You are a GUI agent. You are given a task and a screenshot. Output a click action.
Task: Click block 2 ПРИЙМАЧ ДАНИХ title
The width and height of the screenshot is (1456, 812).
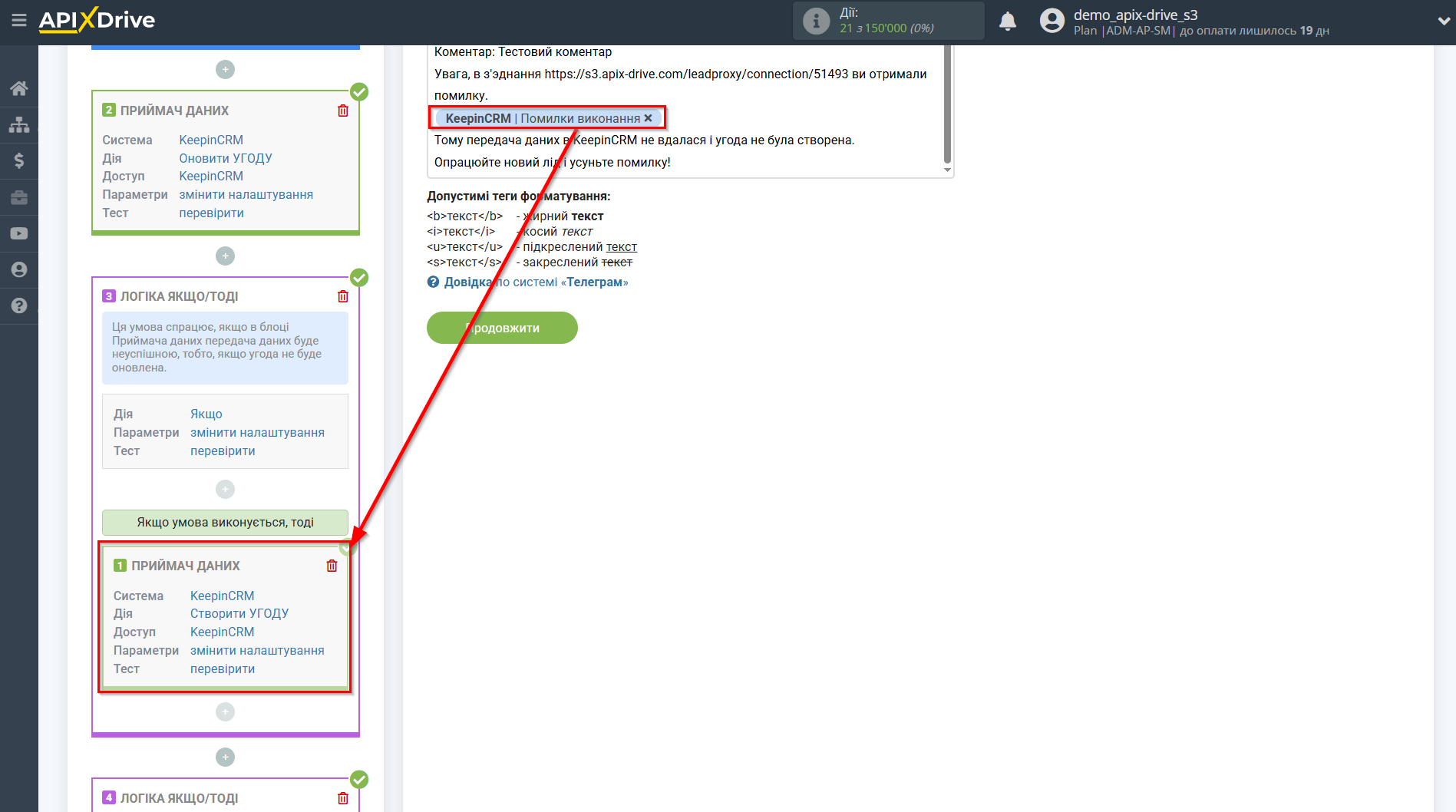click(x=174, y=111)
